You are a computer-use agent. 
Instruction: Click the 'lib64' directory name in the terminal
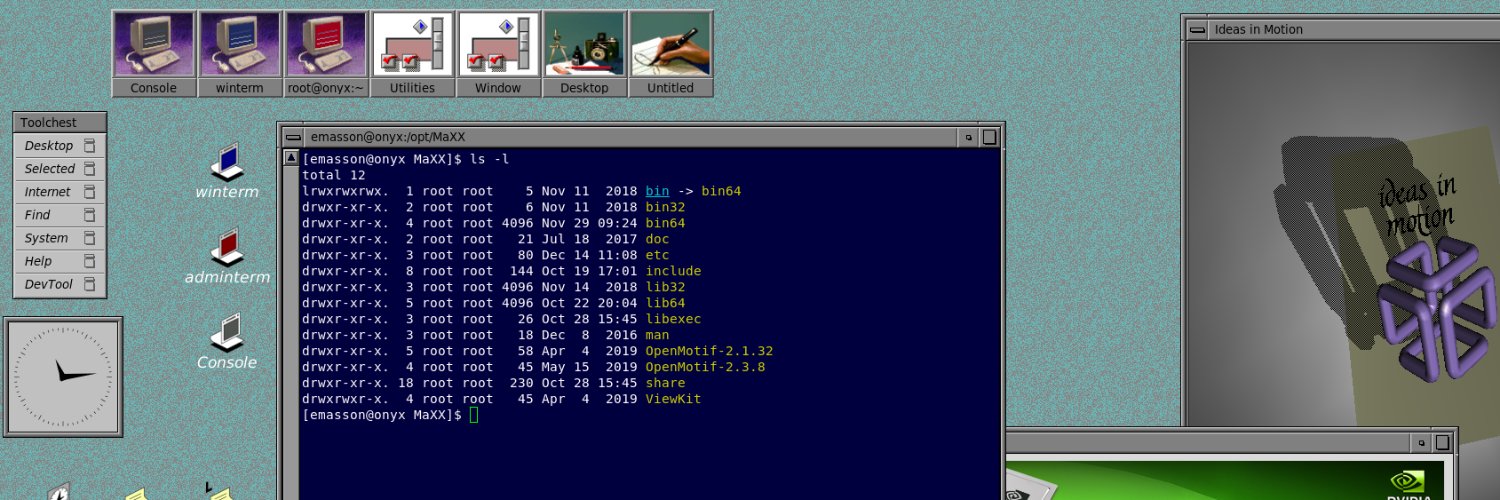click(x=665, y=303)
